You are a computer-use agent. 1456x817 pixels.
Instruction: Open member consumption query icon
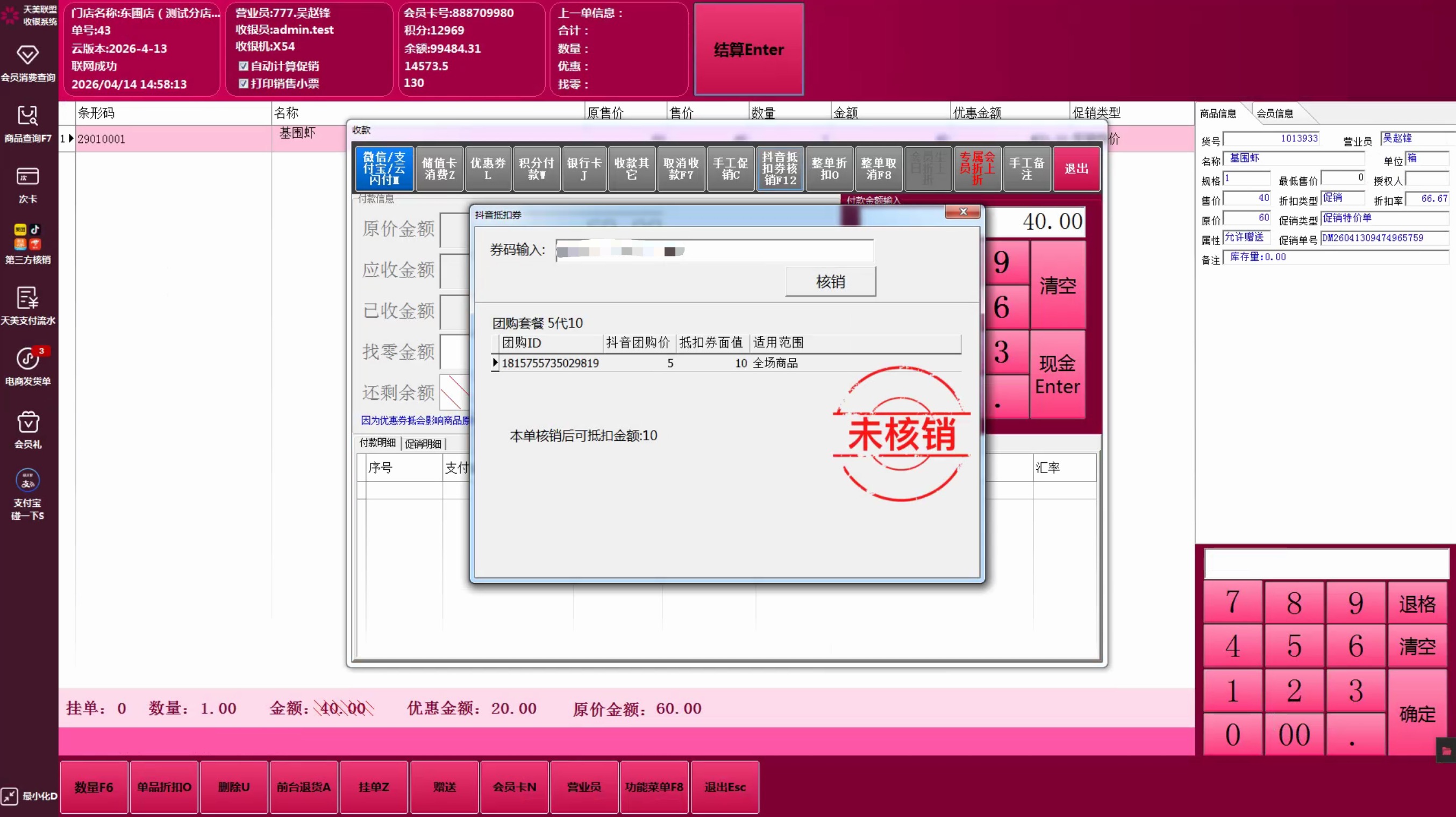click(x=27, y=55)
